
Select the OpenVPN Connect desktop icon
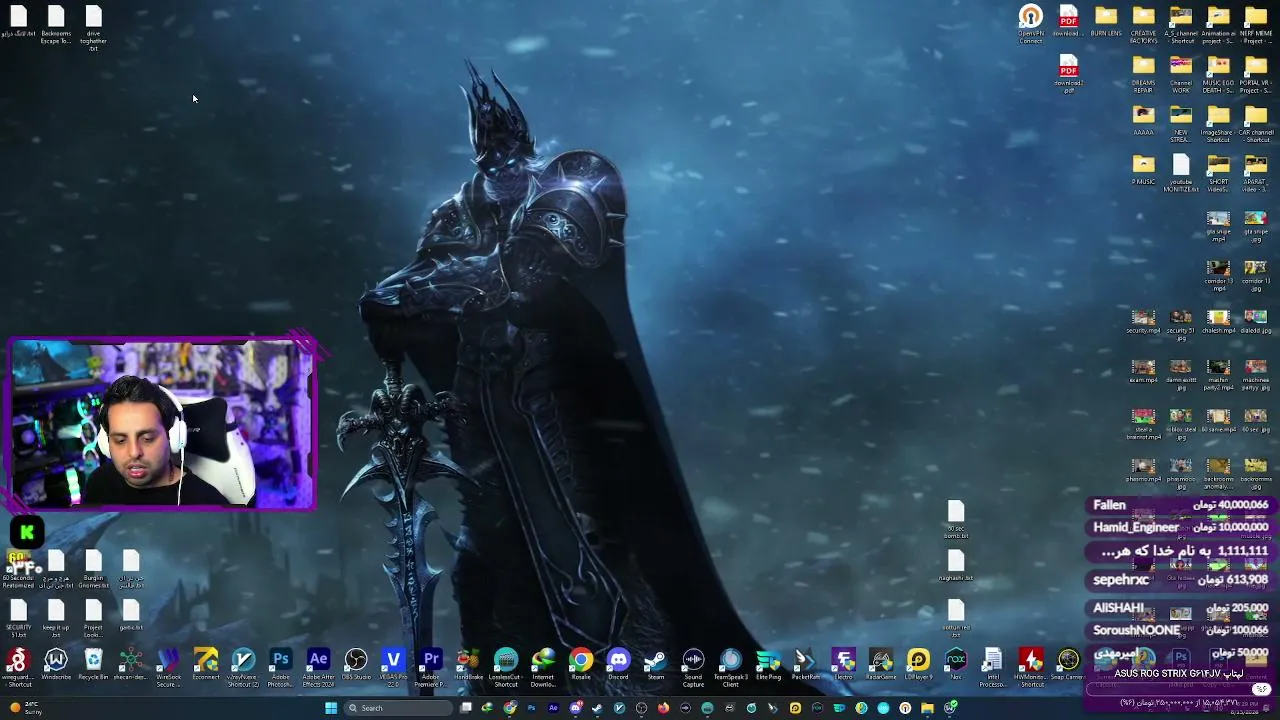tap(1031, 25)
